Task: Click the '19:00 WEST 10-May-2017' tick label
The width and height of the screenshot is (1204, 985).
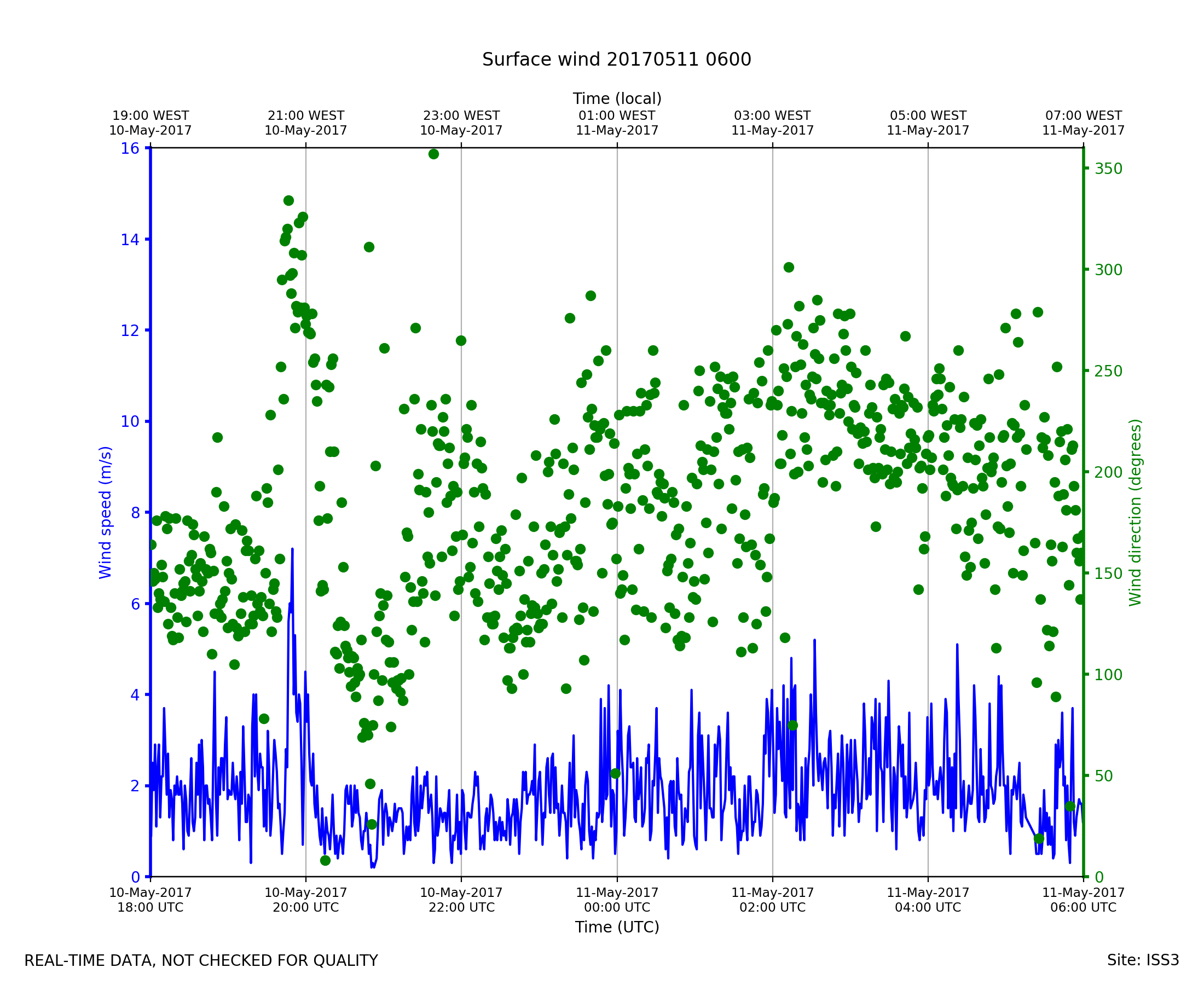Action: tap(150, 123)
